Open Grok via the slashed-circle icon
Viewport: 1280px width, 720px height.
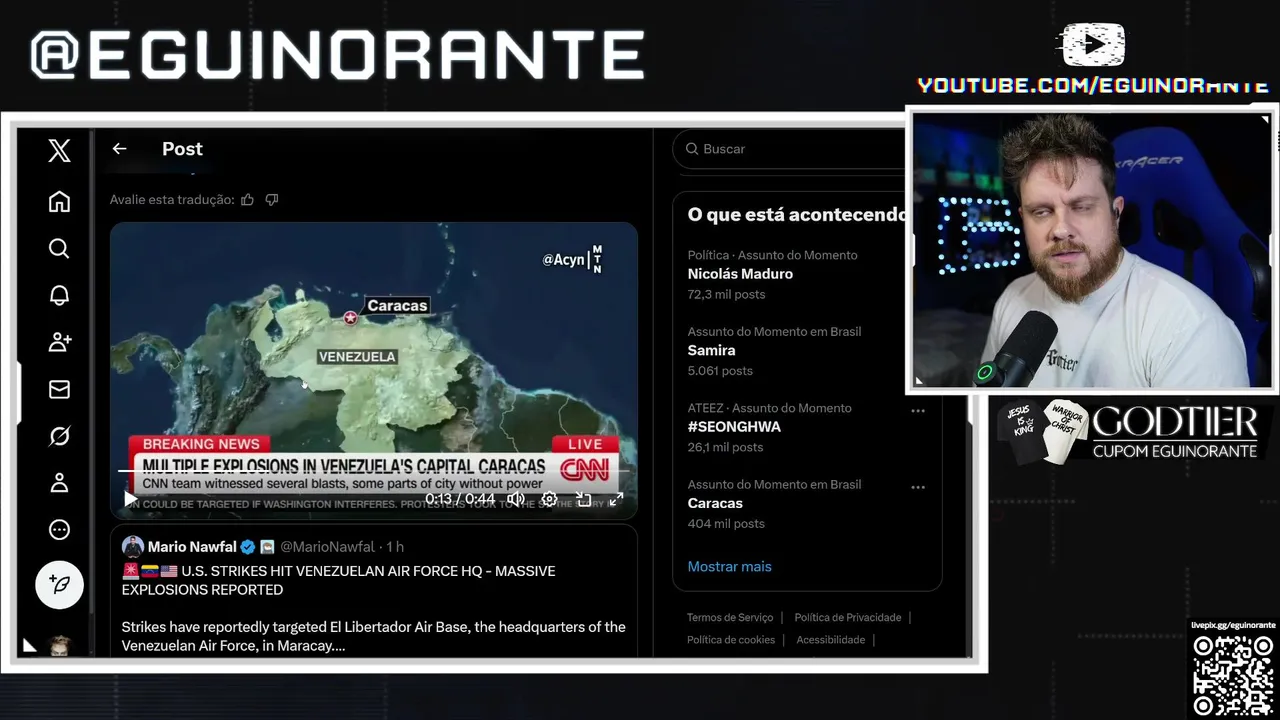point(59,436)
